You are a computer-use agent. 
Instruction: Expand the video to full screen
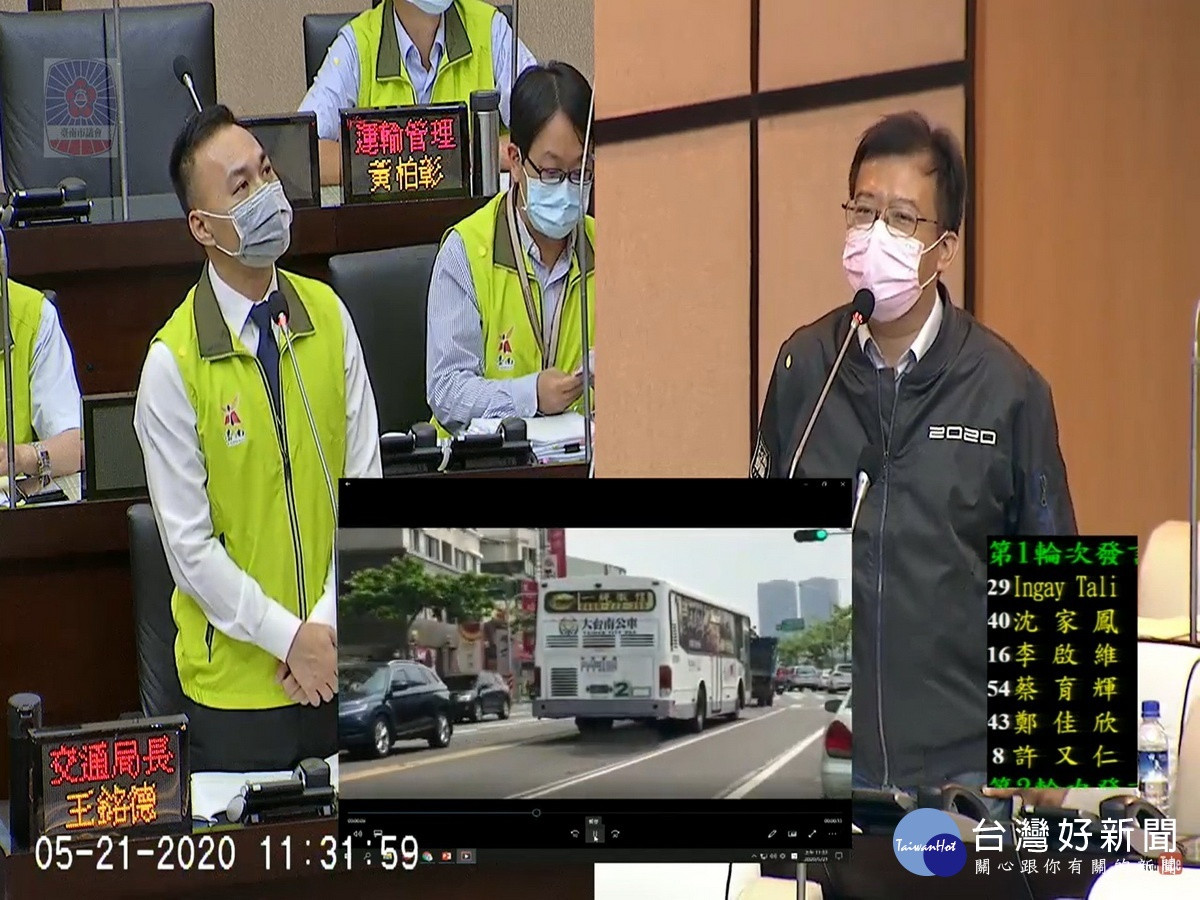click(811, 832)
